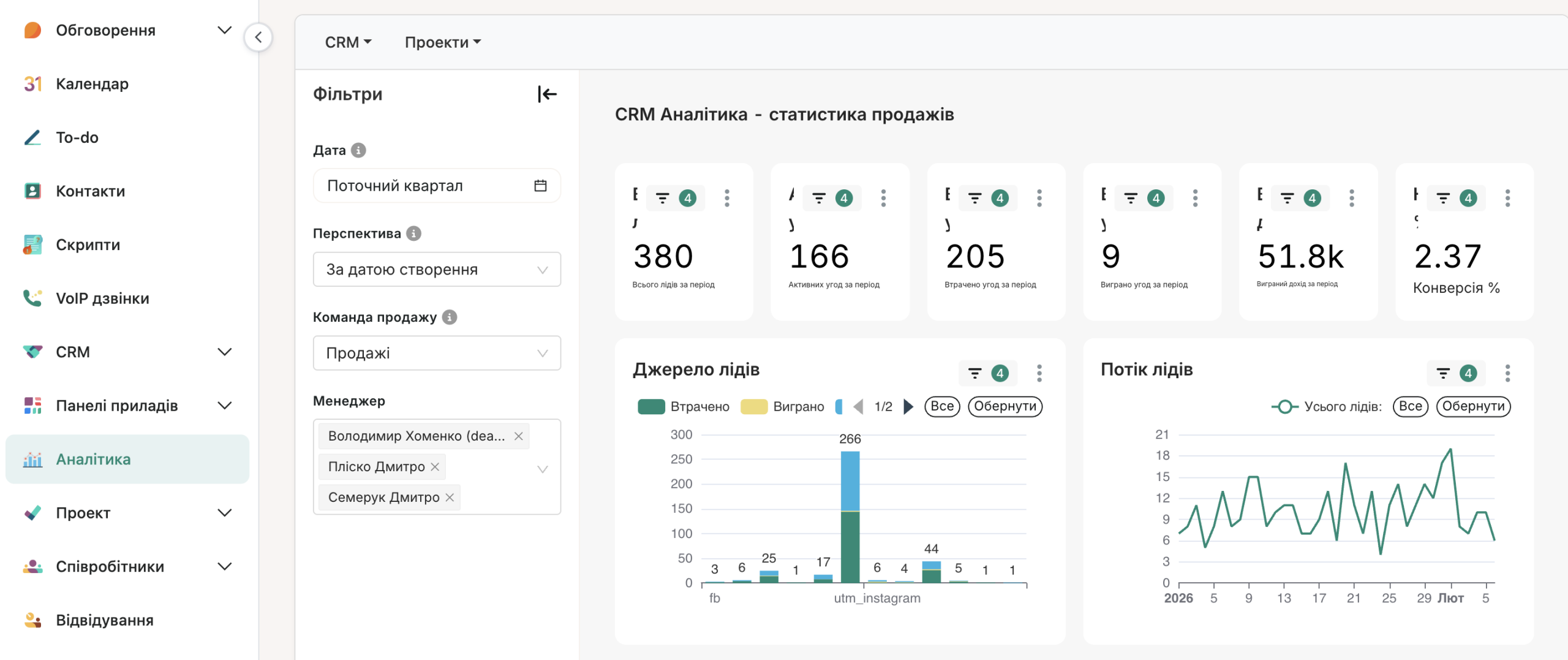Remove Плиско Дмитро from manager filter
Viewport: 1568px width, 660px height.
(x=435, y=467)
